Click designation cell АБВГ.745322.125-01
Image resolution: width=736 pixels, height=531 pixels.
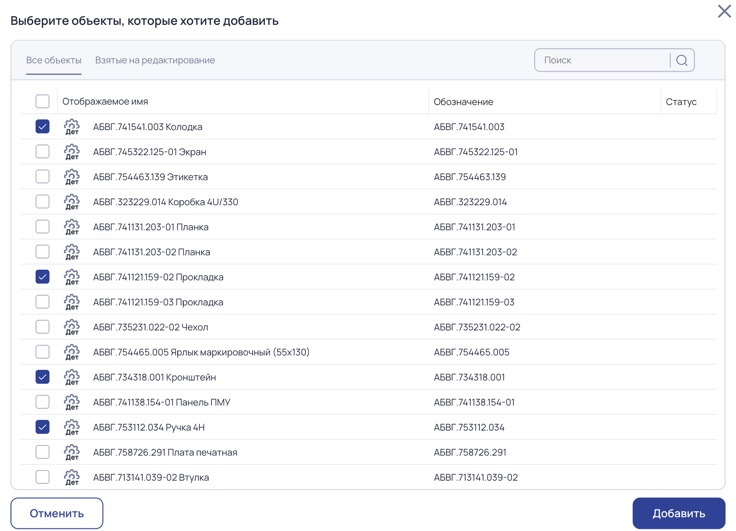pos(475,152)
